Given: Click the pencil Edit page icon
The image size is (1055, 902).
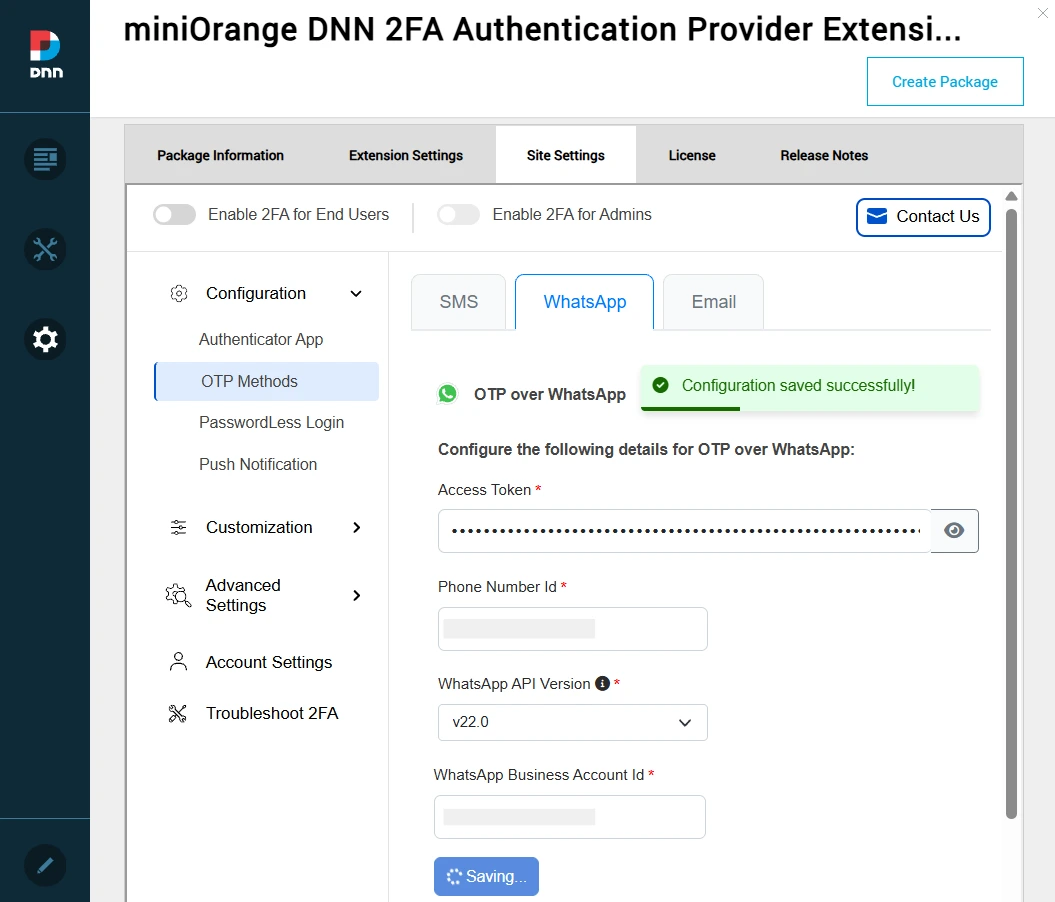Looking at the screenshot, I should click(x=45, y=865).
